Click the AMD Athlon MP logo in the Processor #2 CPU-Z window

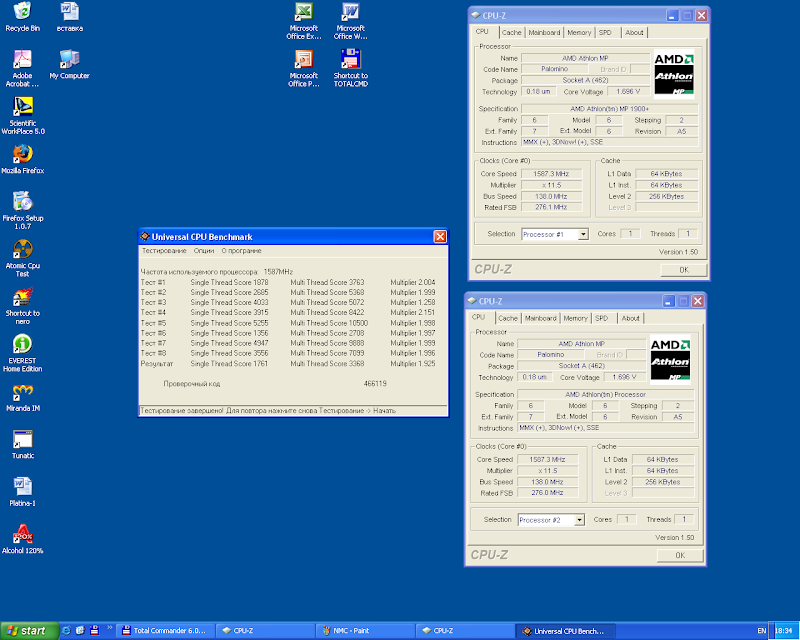click(670, 360)
